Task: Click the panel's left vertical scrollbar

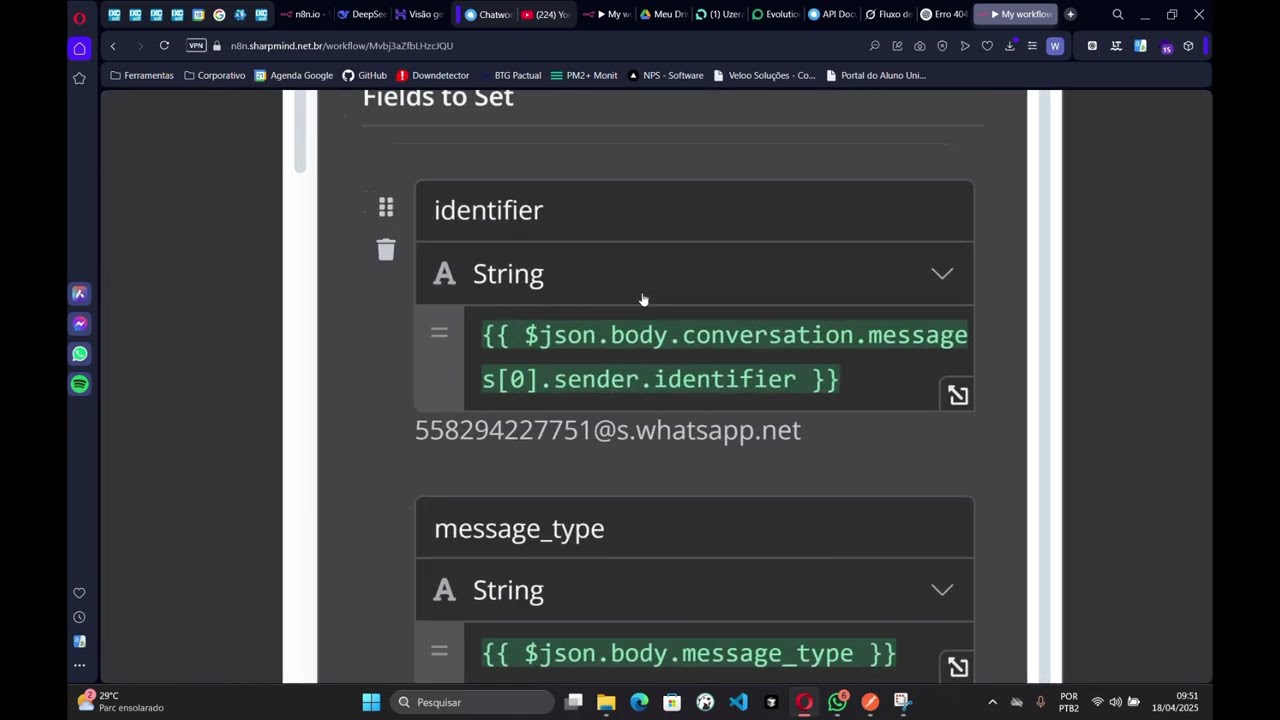Action: pos(299,132)
